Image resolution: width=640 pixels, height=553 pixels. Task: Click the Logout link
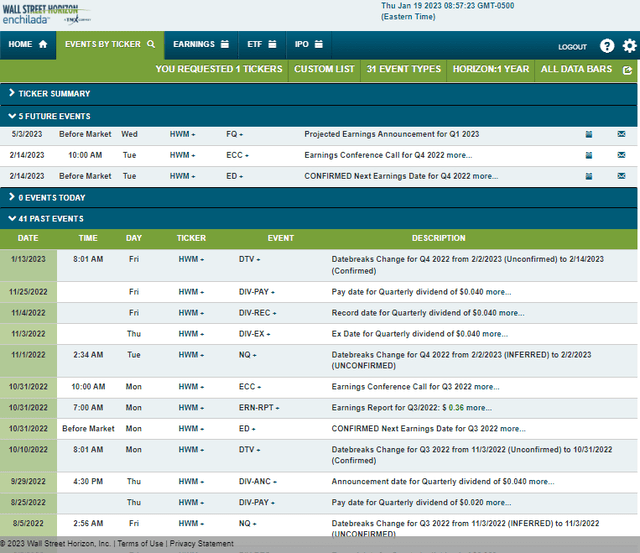[x=572, y=47]
